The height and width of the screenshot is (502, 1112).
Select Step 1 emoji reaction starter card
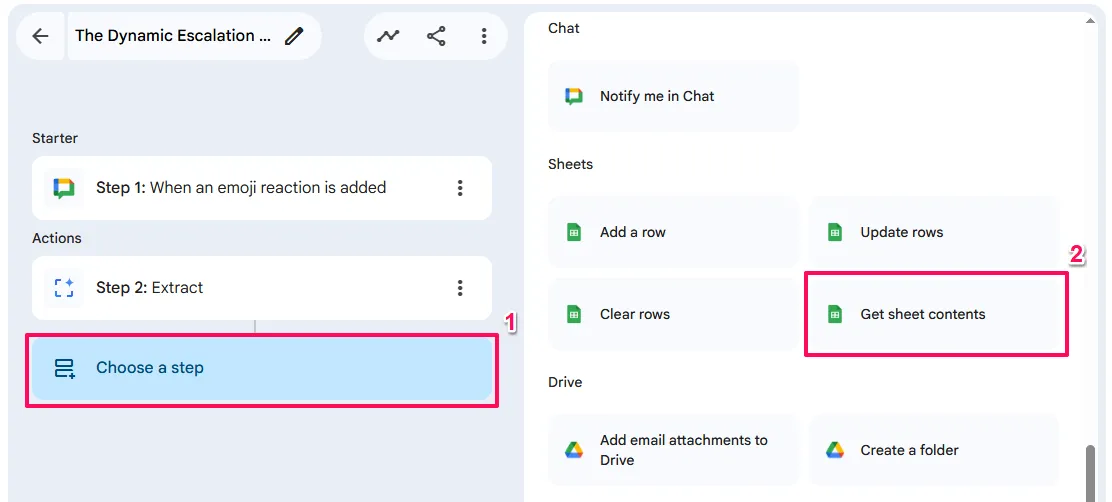pyautogui.click(x=240, y=188)
